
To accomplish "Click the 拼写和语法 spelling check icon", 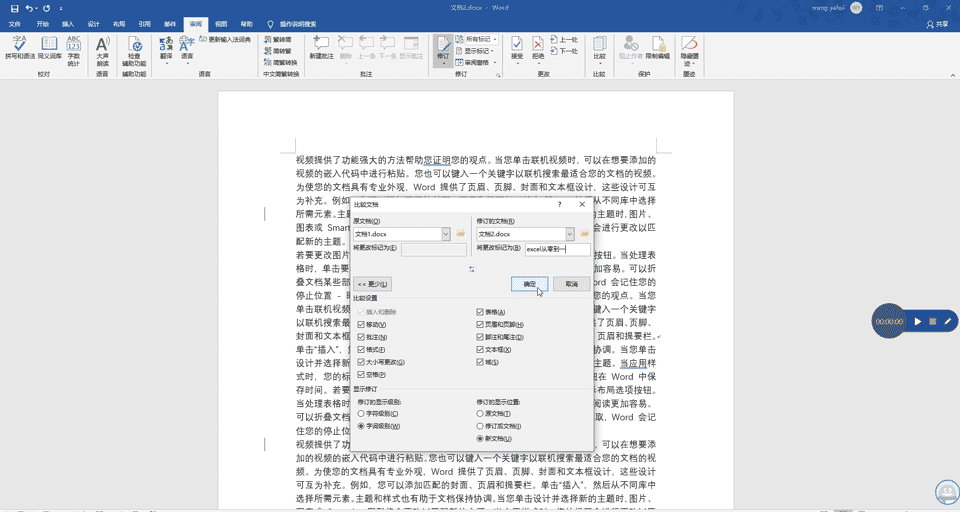I will pyautogui.click(x=20, y=47).
